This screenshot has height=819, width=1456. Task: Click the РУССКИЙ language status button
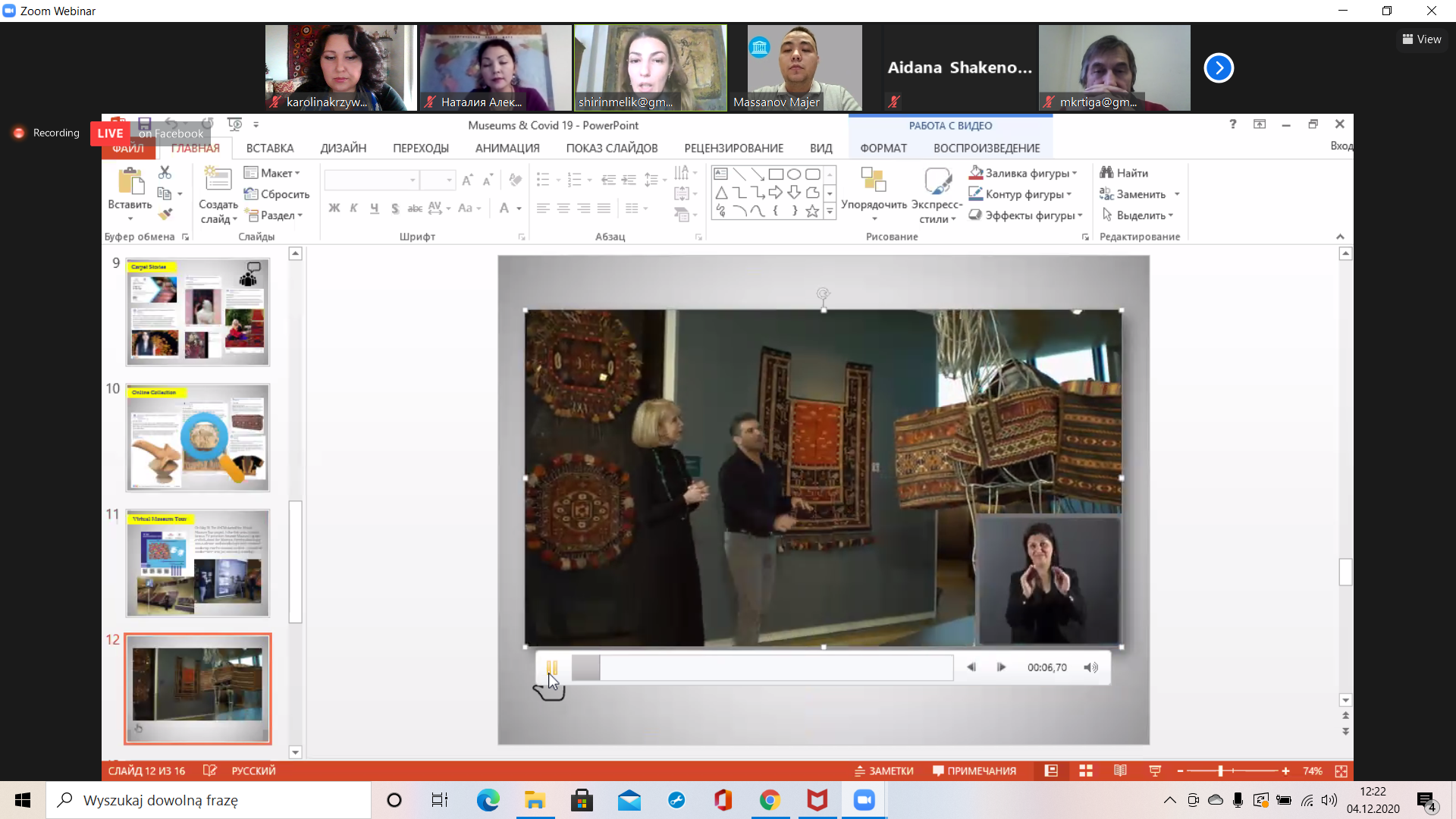(x=253, y=770)
